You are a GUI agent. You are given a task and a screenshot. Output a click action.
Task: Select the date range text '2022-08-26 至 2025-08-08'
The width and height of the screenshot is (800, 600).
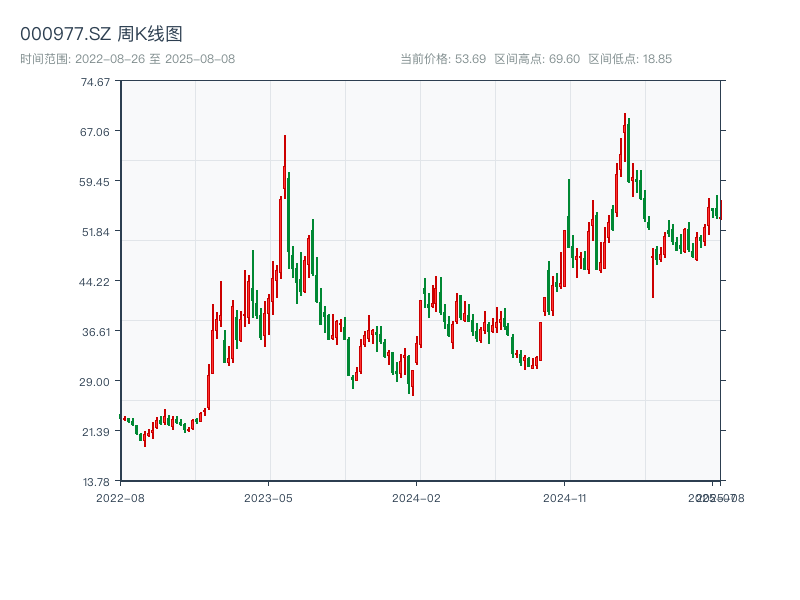(155, 59)
